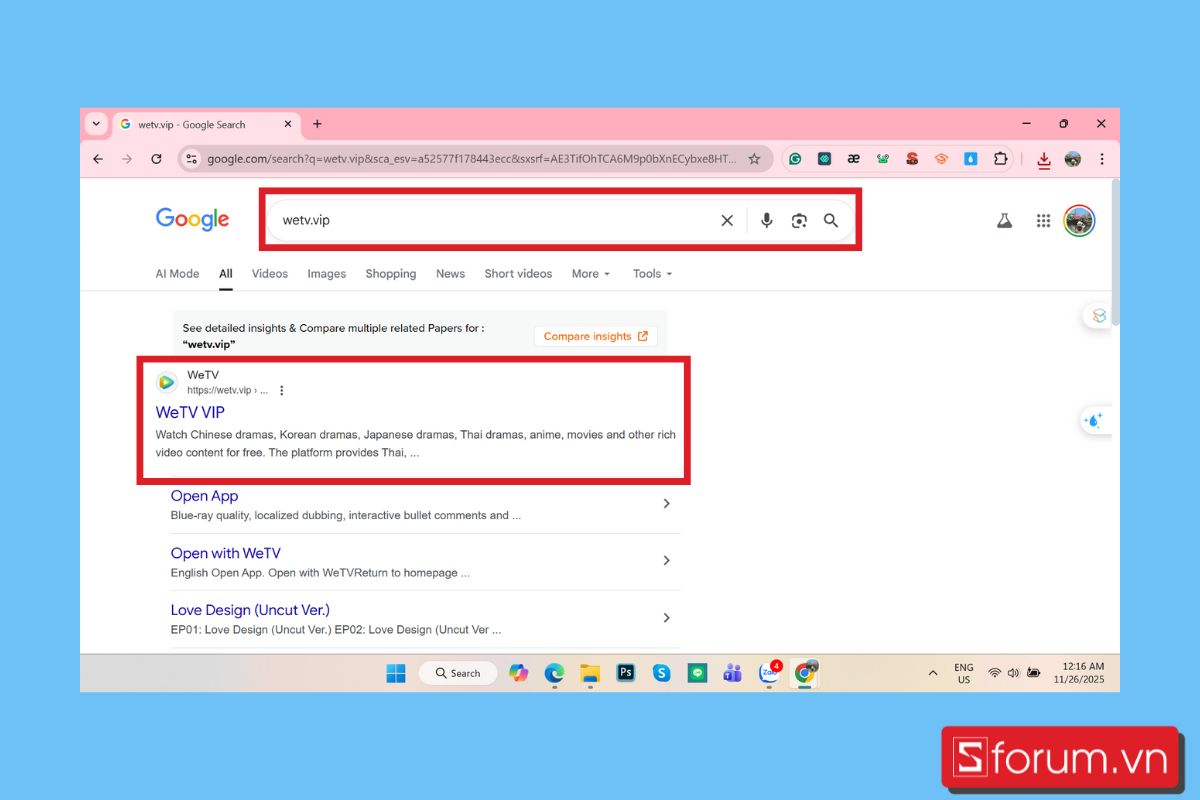Search by image with Google Lens

tap(799, 221)
